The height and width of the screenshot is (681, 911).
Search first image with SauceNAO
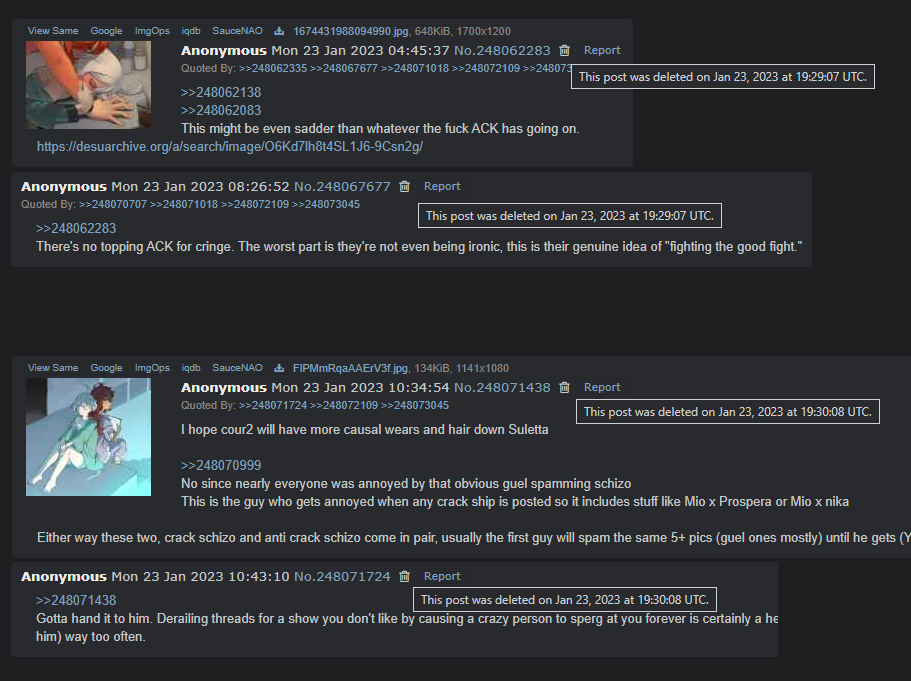coord(237,31)
